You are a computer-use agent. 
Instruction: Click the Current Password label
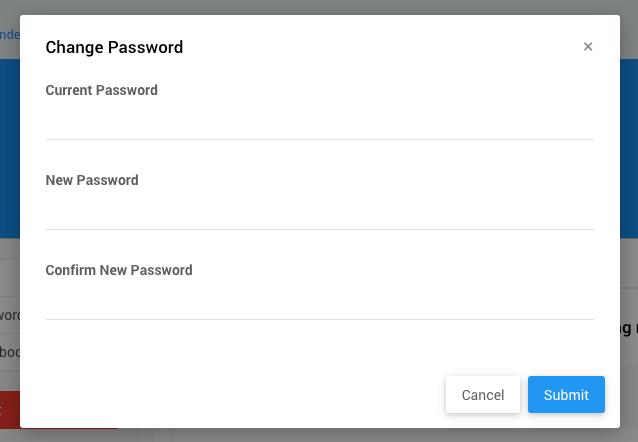tap(101, 90)
